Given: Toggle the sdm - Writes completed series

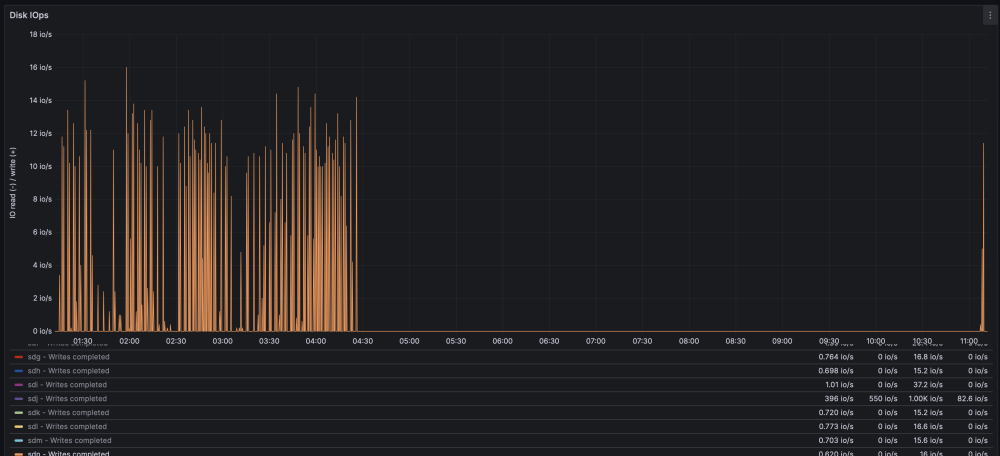Looking at the screenshot, I should pos(69,441).
